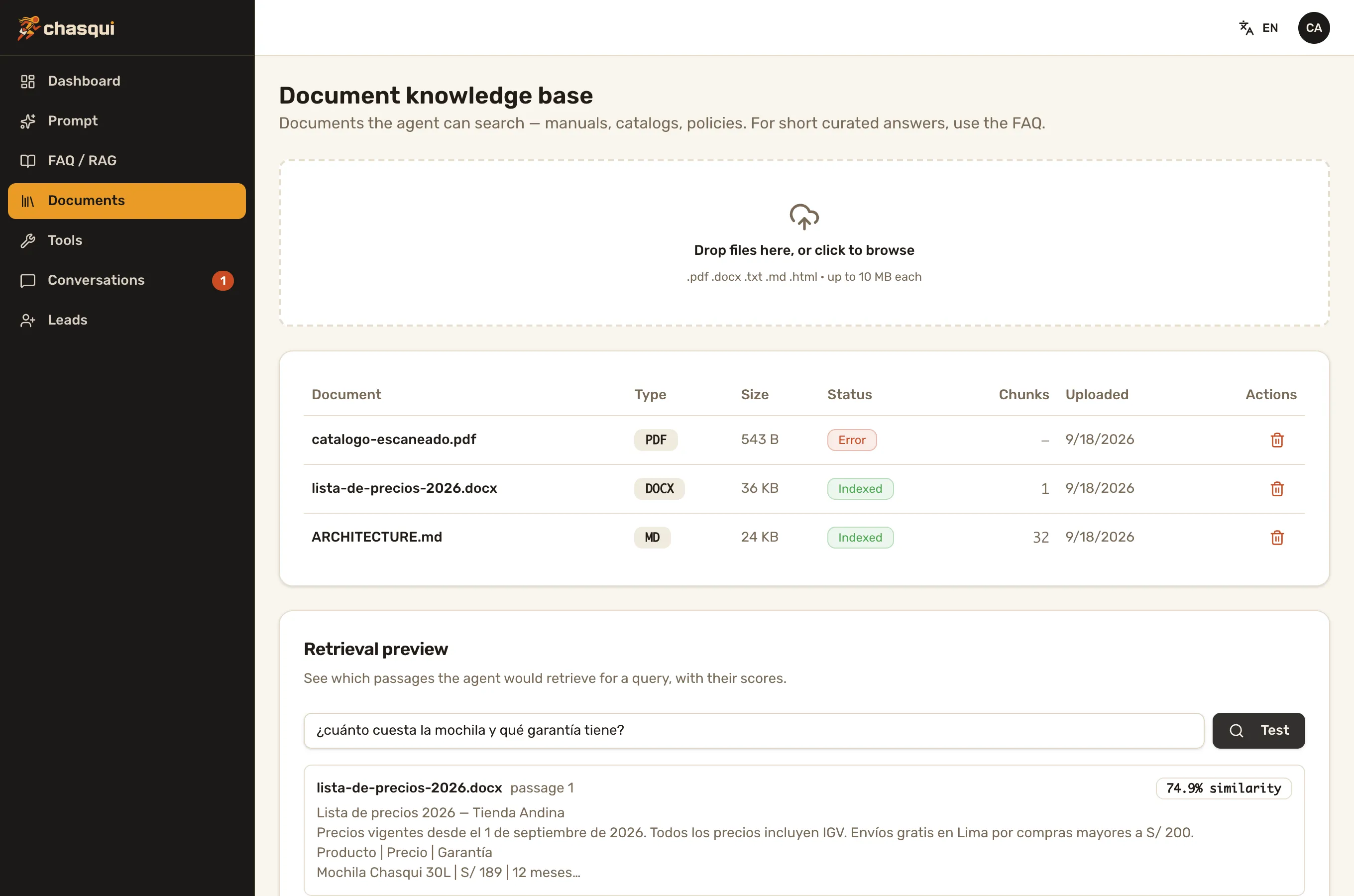Screen dimensions: 1354x896
Task: Delete catalogo-escaneado.pdf with its trash icon
Action: [1277, 440]
